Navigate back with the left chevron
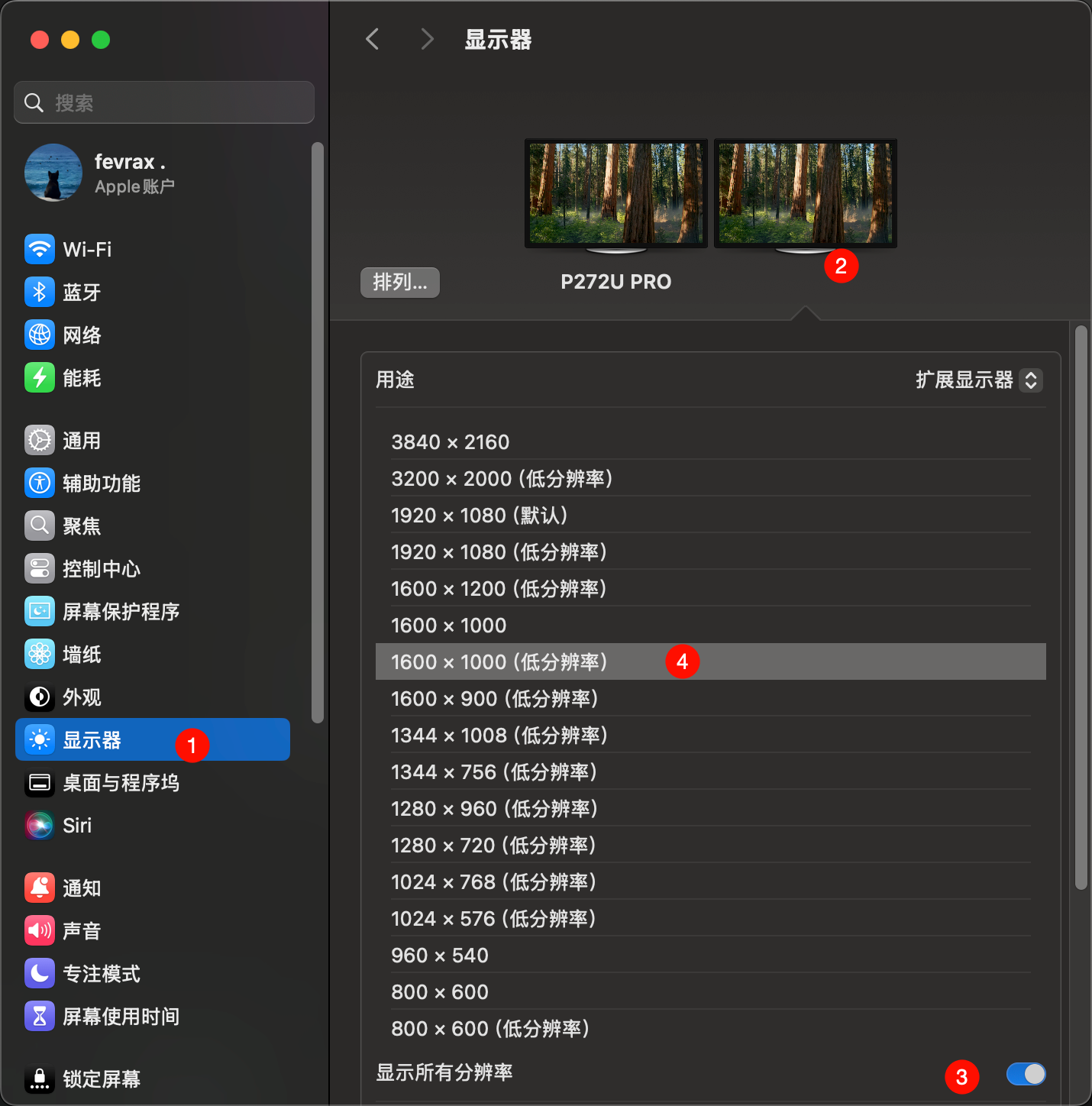1092x1106 pixels. pyautogui.click(x=372, y=39)
